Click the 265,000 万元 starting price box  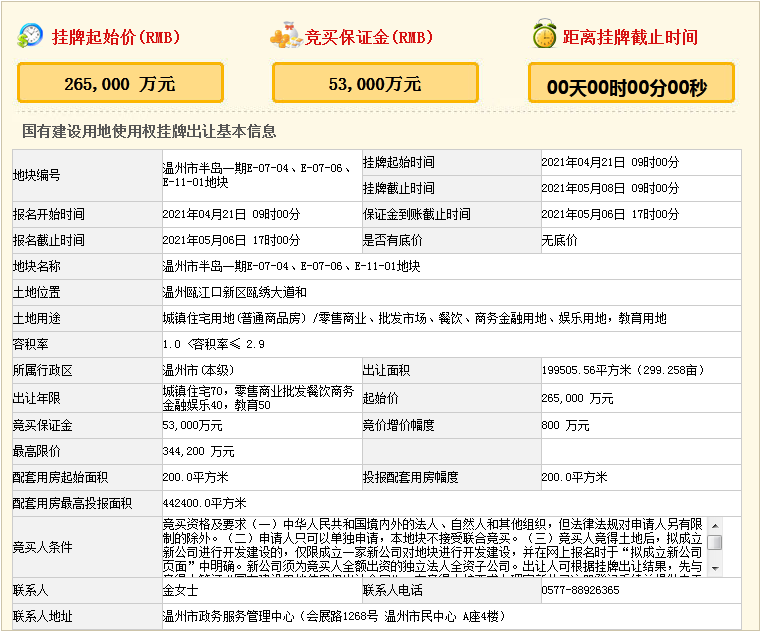(x=120, y=83)
